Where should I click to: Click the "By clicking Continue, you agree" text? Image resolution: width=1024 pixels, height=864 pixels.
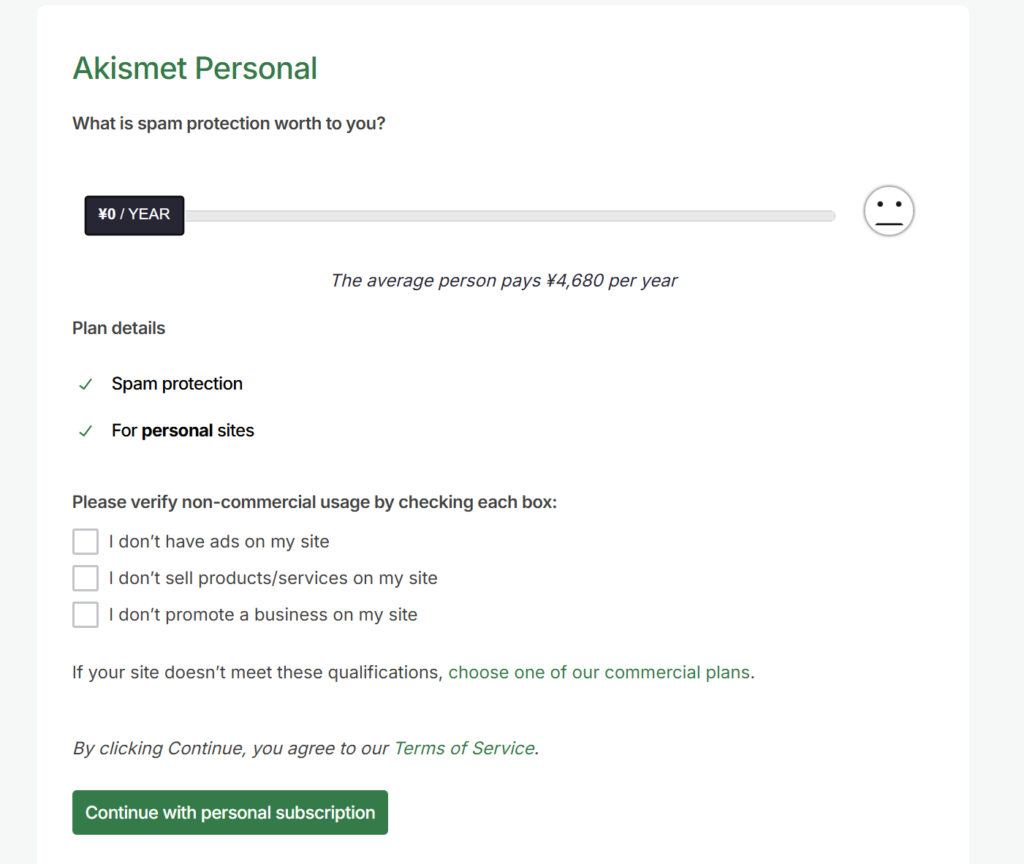click(232, 748)
